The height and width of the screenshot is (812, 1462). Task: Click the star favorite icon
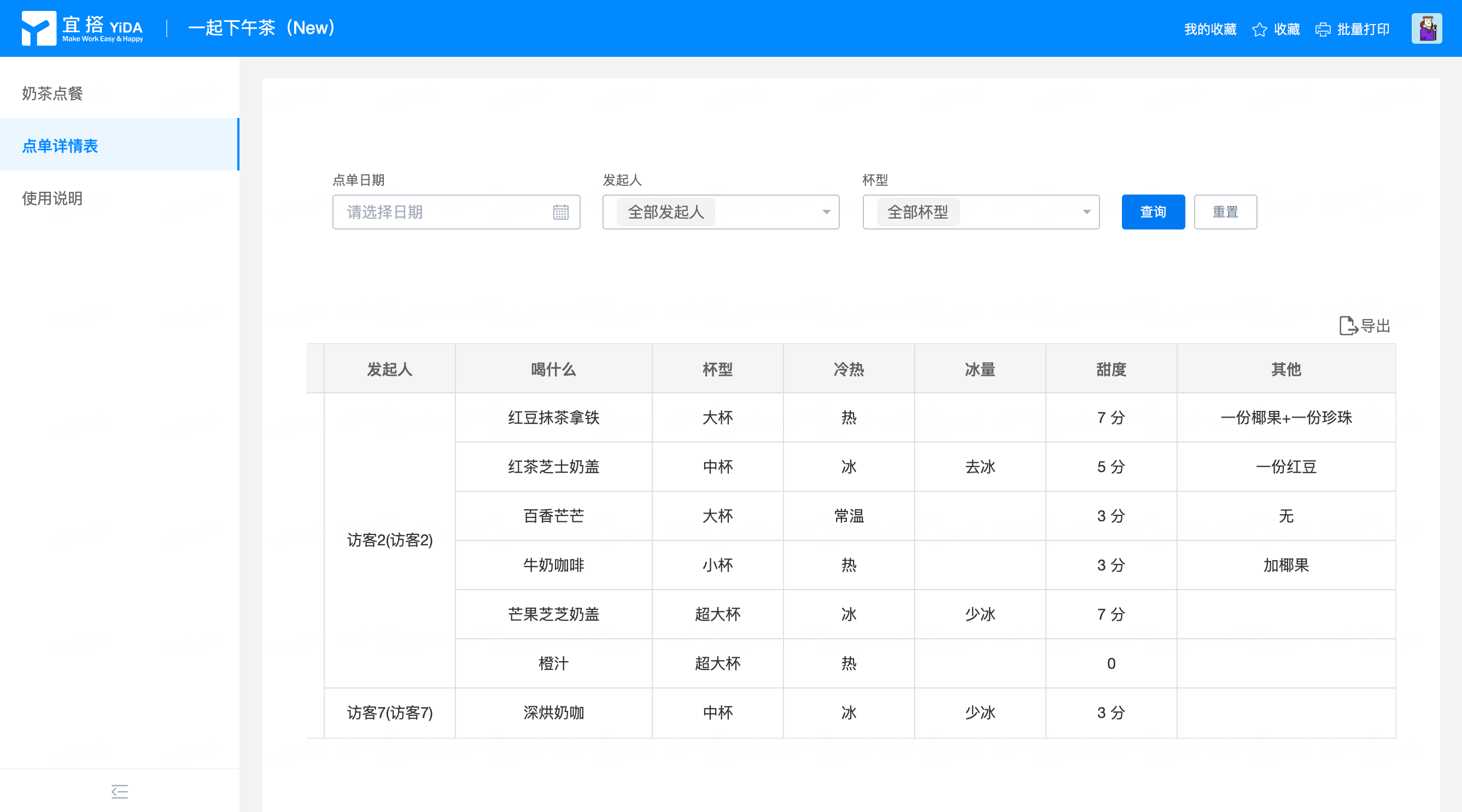1259,30
